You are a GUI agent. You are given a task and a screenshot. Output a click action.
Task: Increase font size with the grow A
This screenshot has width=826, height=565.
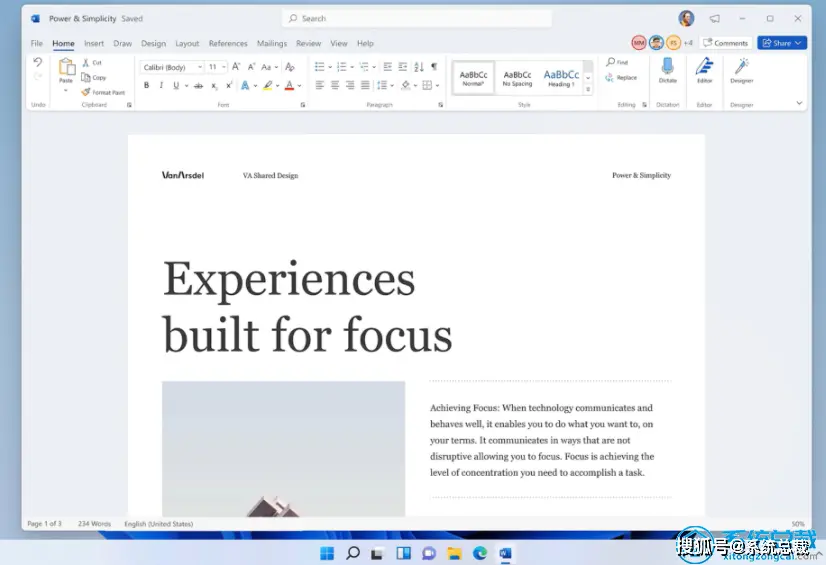[x=236, y=67]
